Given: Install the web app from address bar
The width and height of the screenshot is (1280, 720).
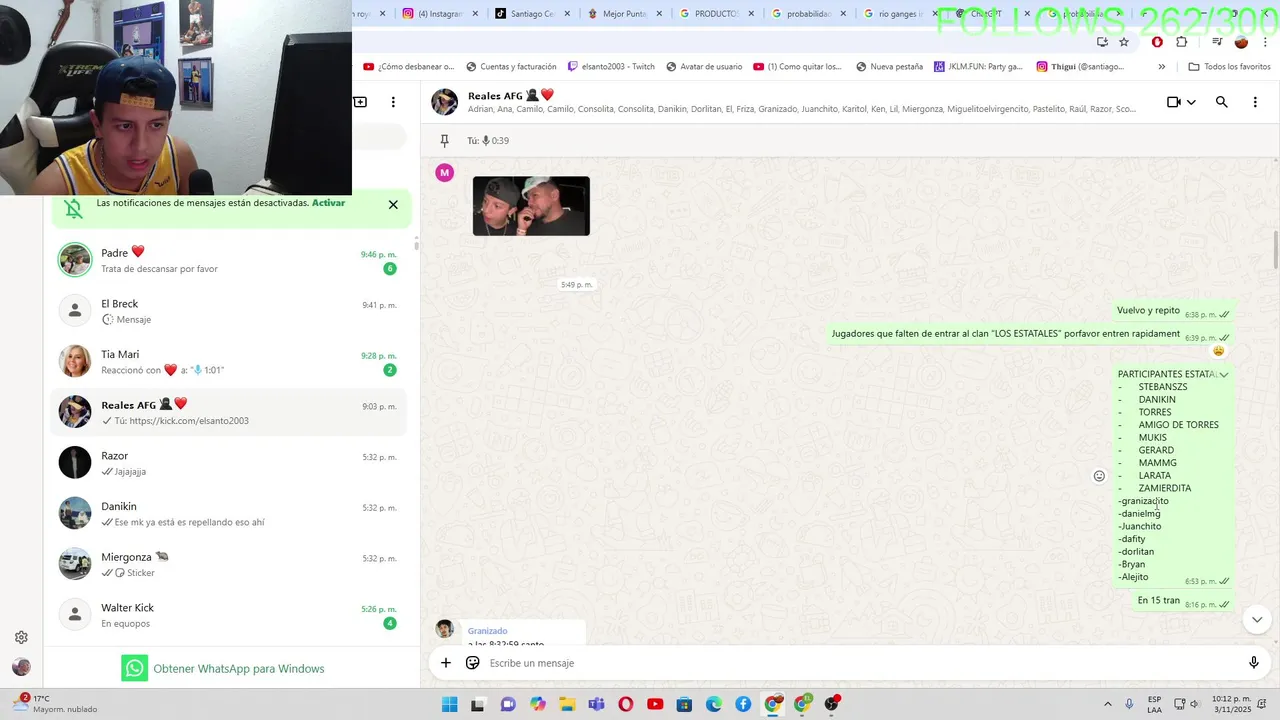Looking at the screenshot, I should [x=1102, y=42].
